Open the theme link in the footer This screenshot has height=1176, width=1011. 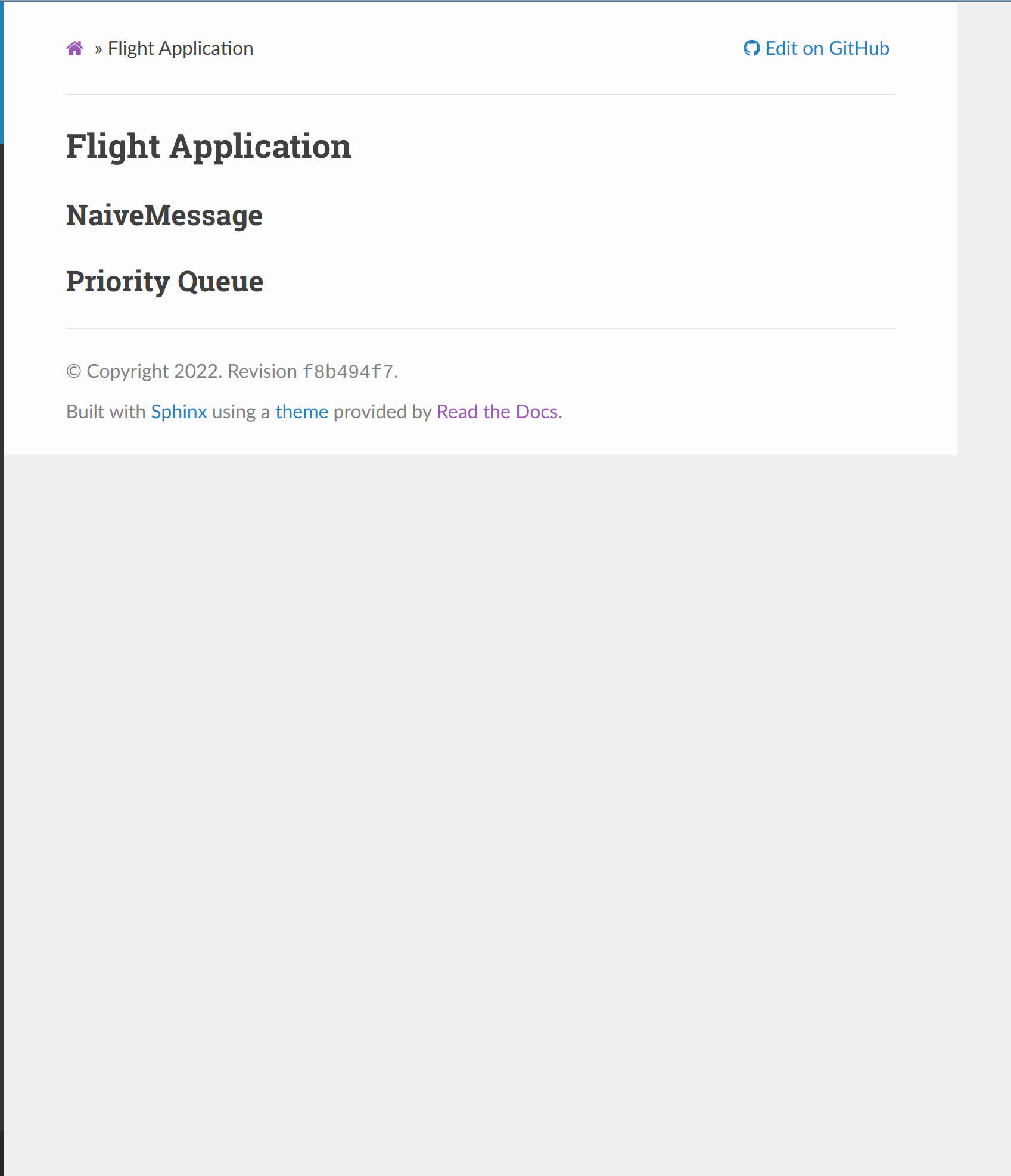coord(301,411)
